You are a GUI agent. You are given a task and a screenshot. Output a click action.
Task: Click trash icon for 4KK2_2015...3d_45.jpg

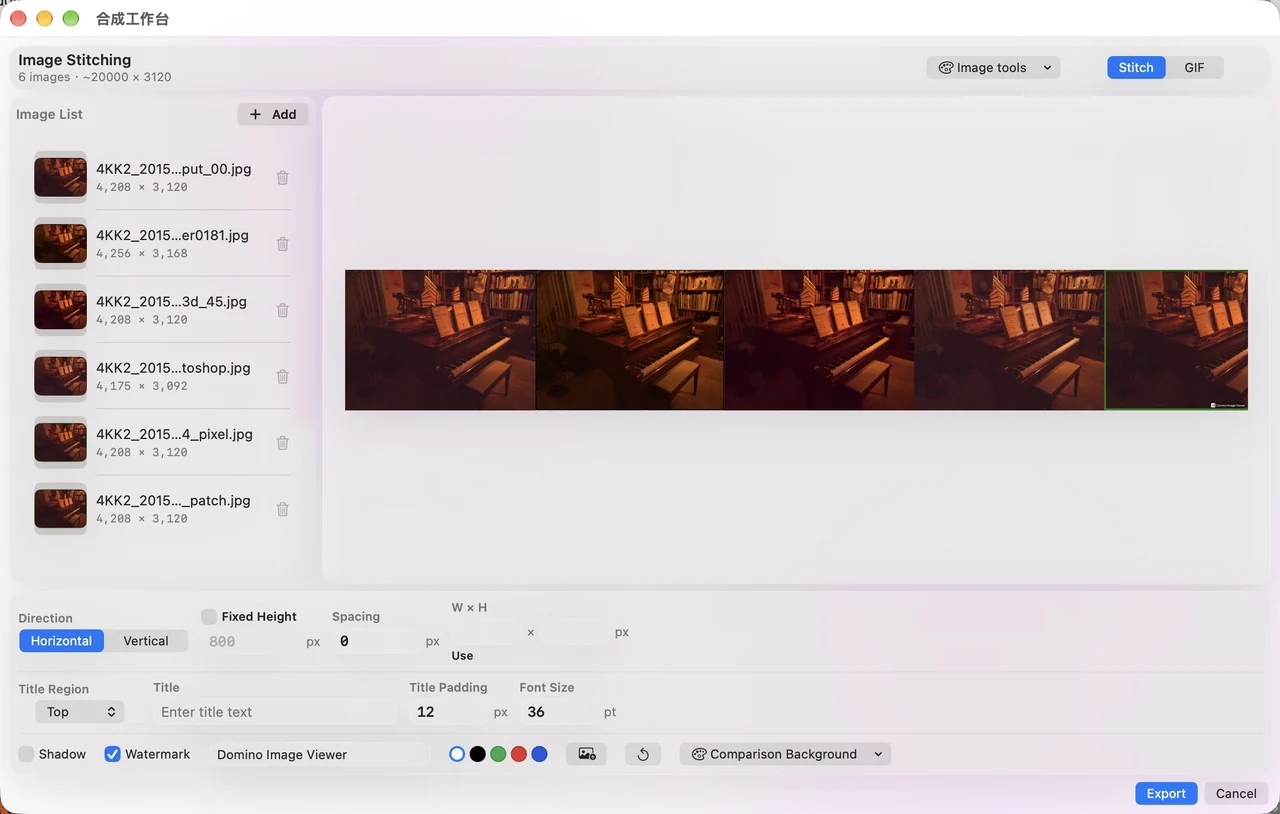point(283,310)
